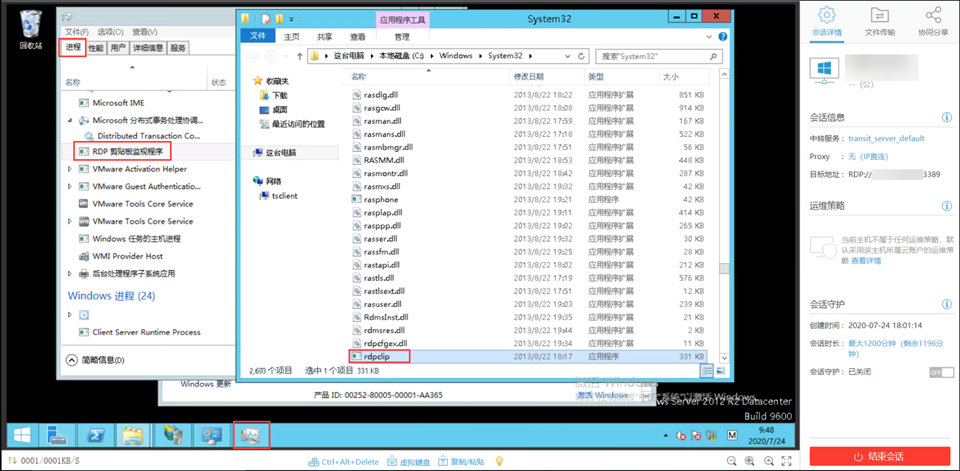Click the search magnifier in System32 search box
The image size is (960, 471).
click(x=712, y=56)
